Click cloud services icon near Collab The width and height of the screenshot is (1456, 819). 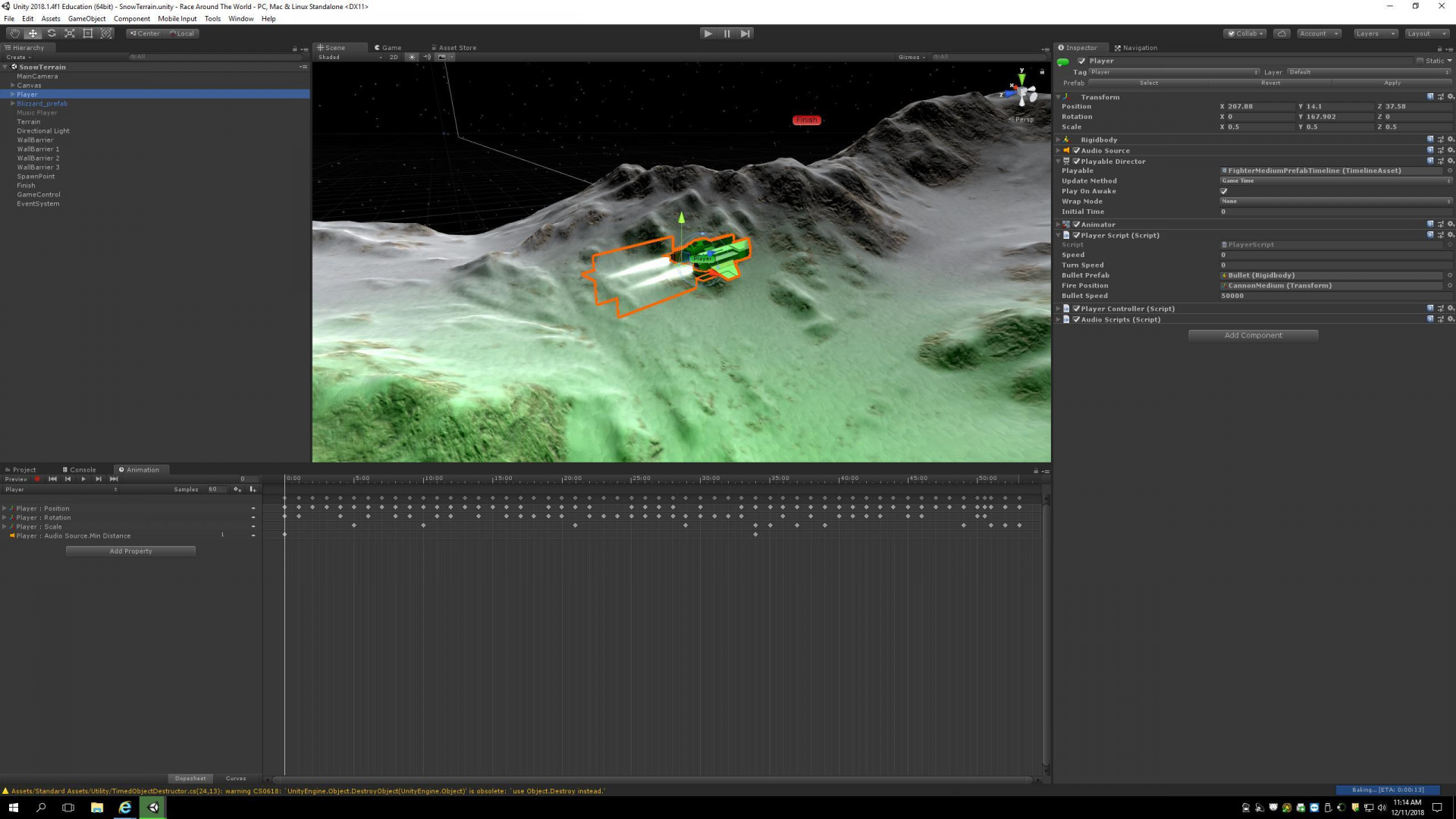(x=1282, y=33)
